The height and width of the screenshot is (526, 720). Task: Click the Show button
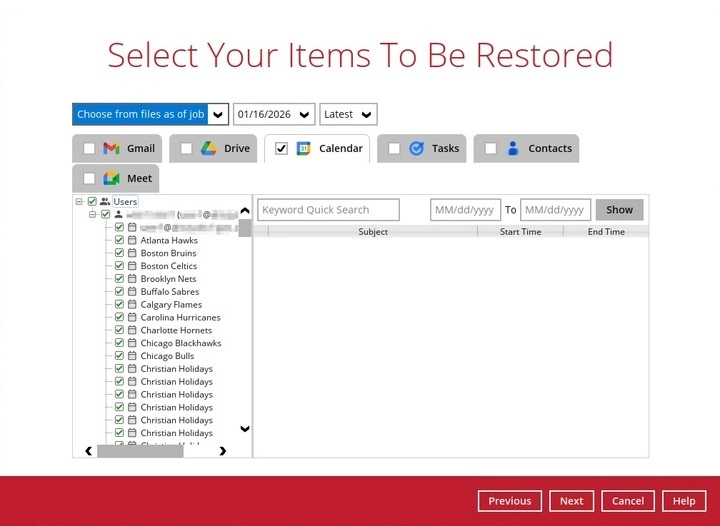[619, 210]
